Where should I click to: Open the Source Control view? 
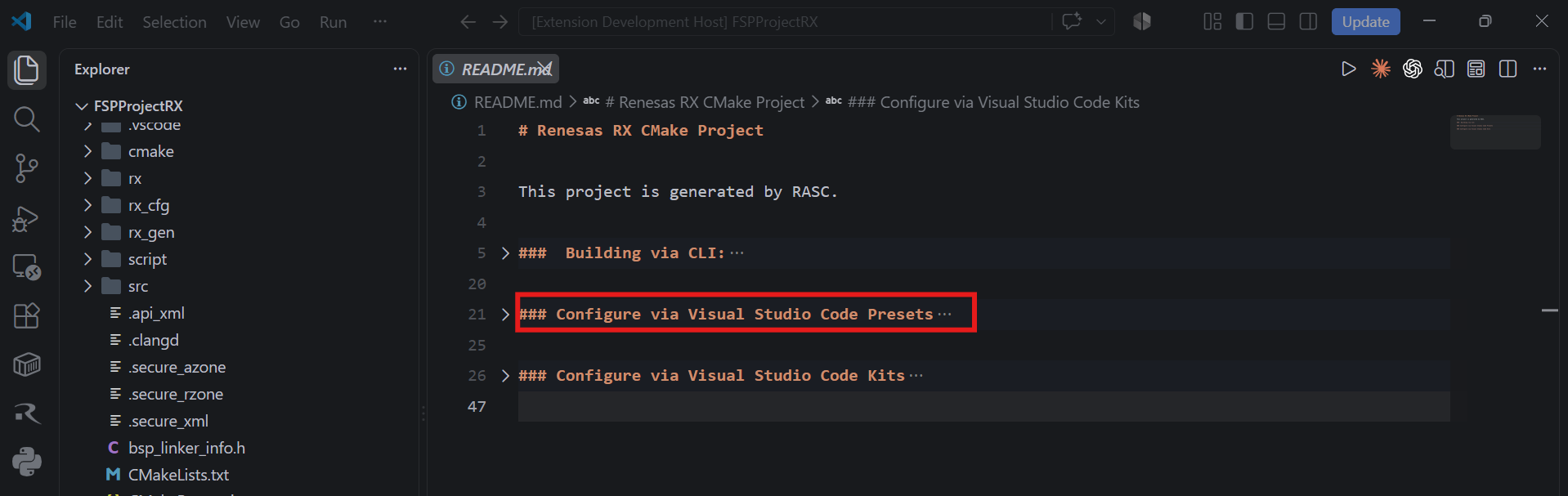(x=26, y=168)
